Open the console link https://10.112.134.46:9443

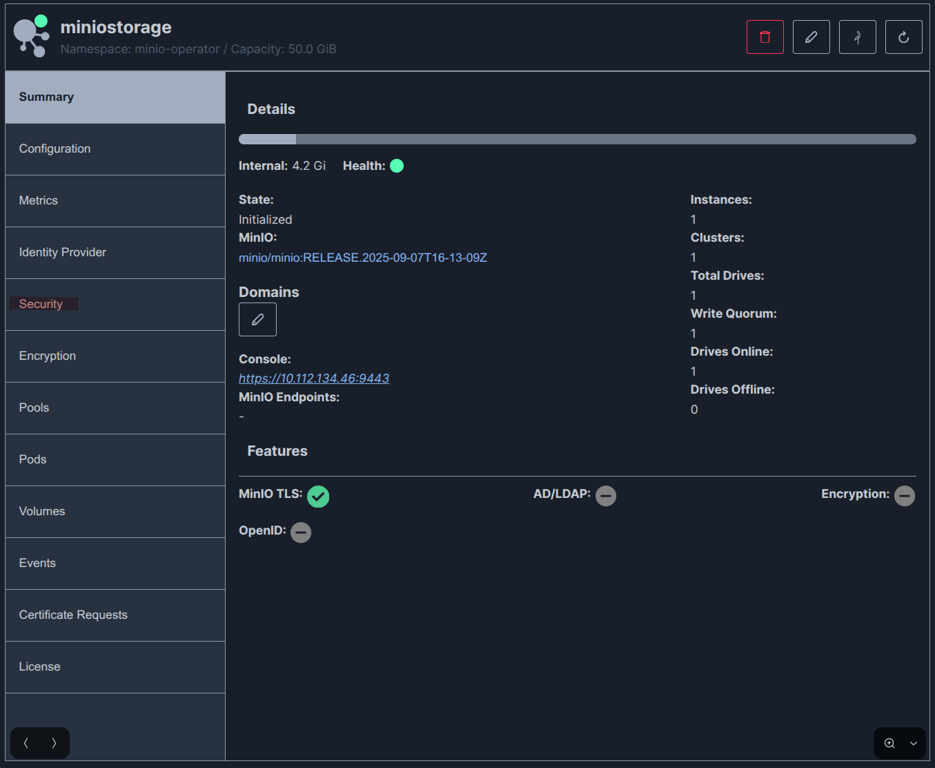pyautogui.click(x=314, y=378)
